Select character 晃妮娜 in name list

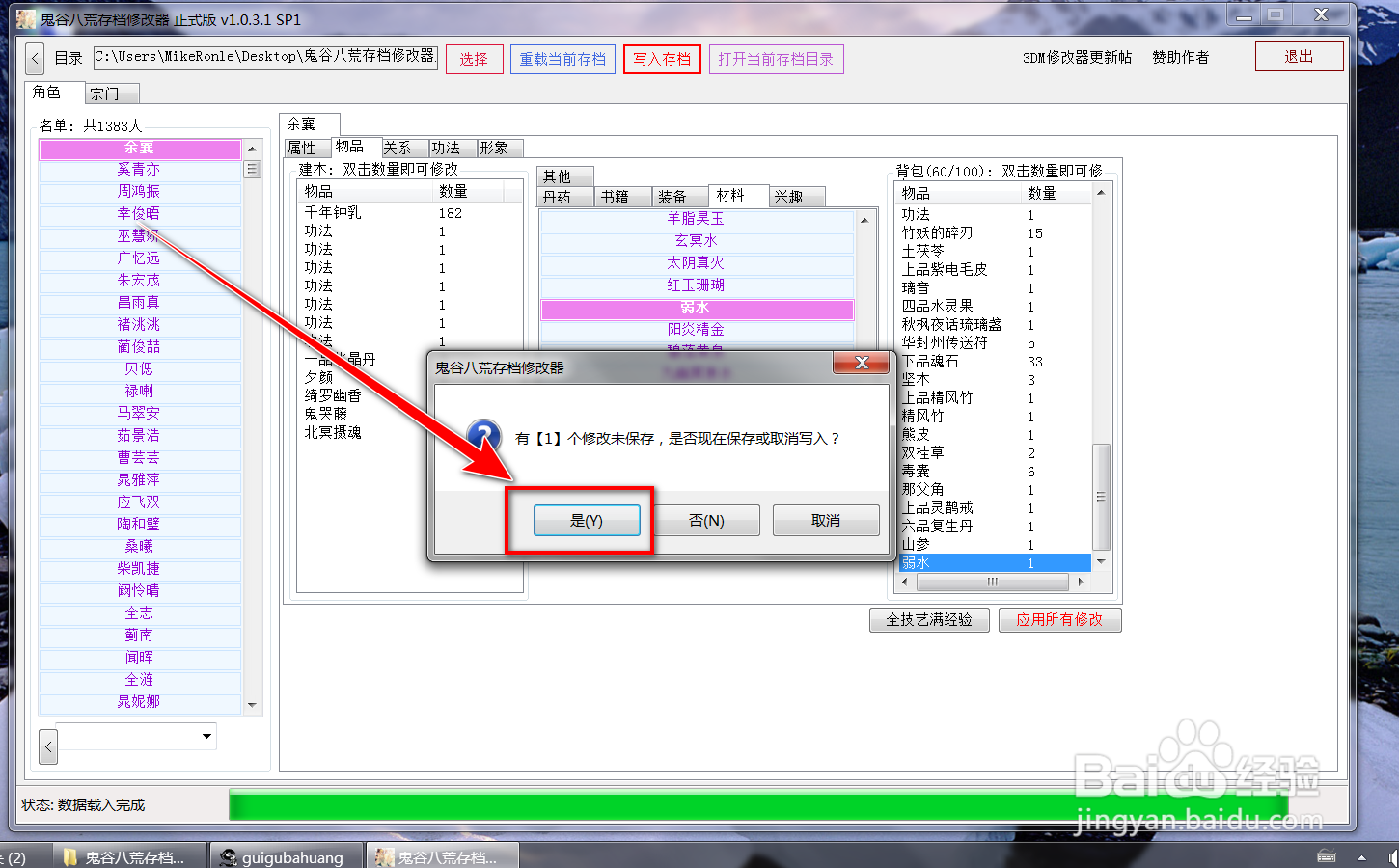click(x=140, y=702)
